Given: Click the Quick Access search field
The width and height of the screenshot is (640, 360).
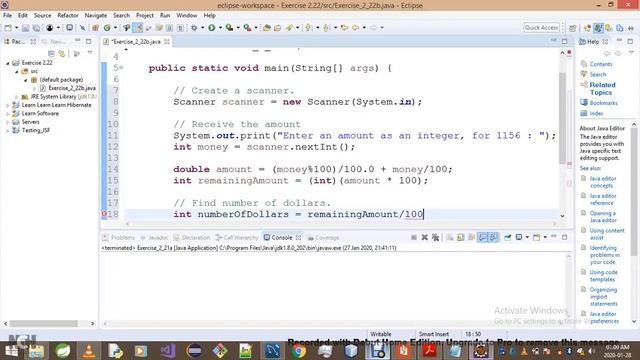Looking at the screenshot, I should [x=541, y=28].
